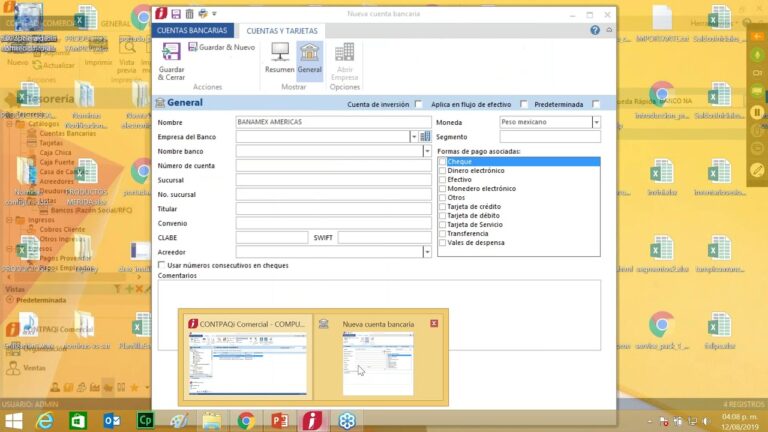Toggle Aplica en flujo de efectivo checkbox
768x432 pixels.
tap(524, 104)
